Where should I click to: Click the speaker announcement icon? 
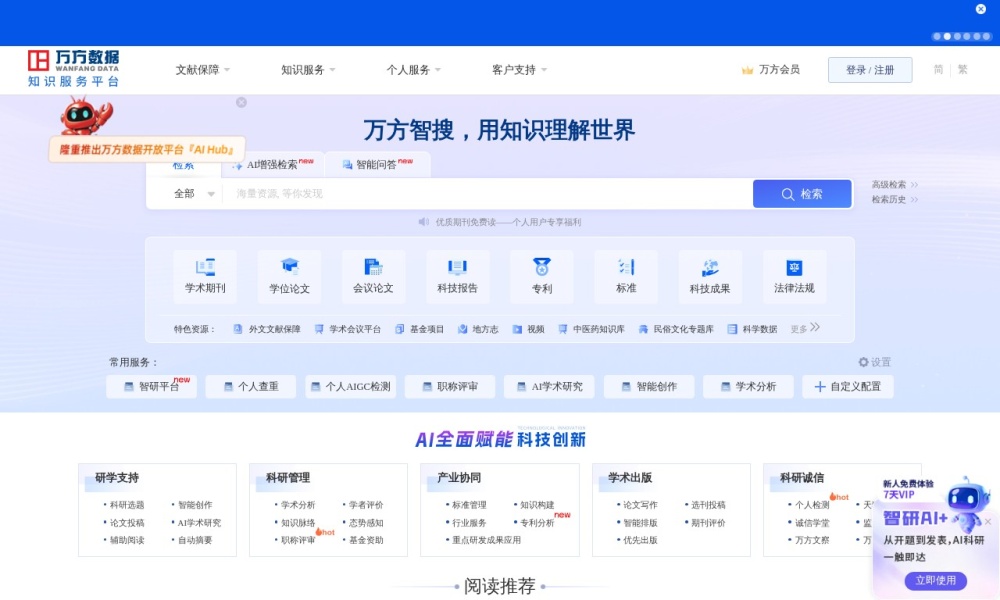(x=423, y=222)
